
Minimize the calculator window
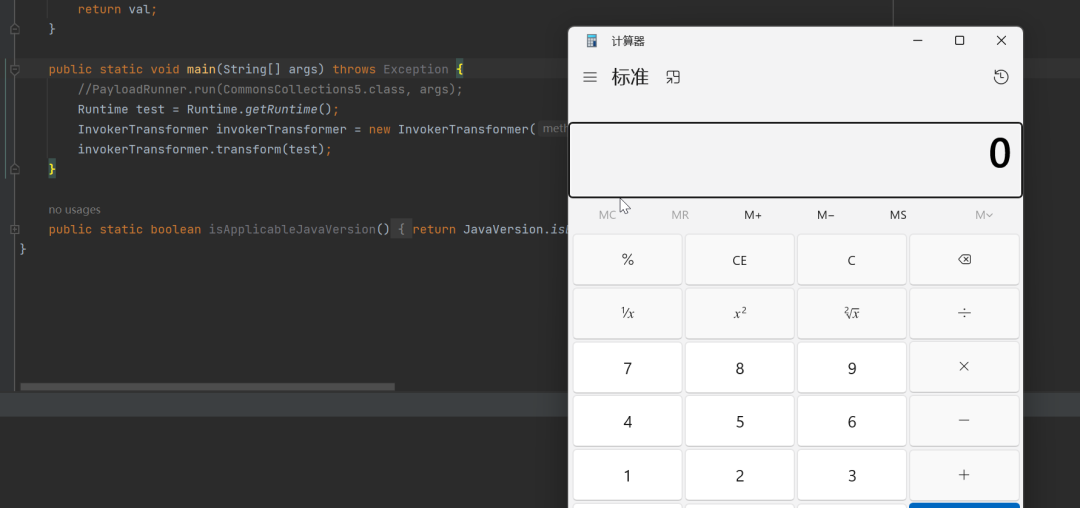(917, 41)
